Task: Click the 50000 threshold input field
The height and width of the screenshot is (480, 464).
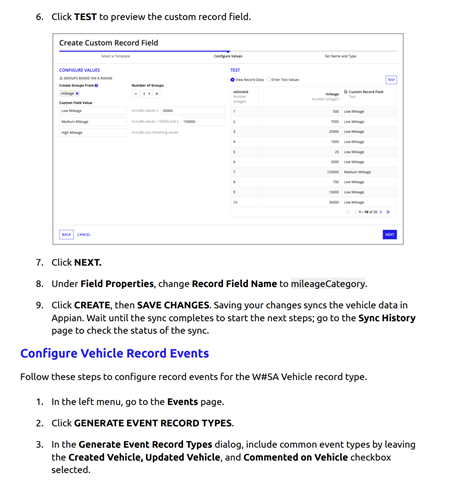Action: (193, 111)
